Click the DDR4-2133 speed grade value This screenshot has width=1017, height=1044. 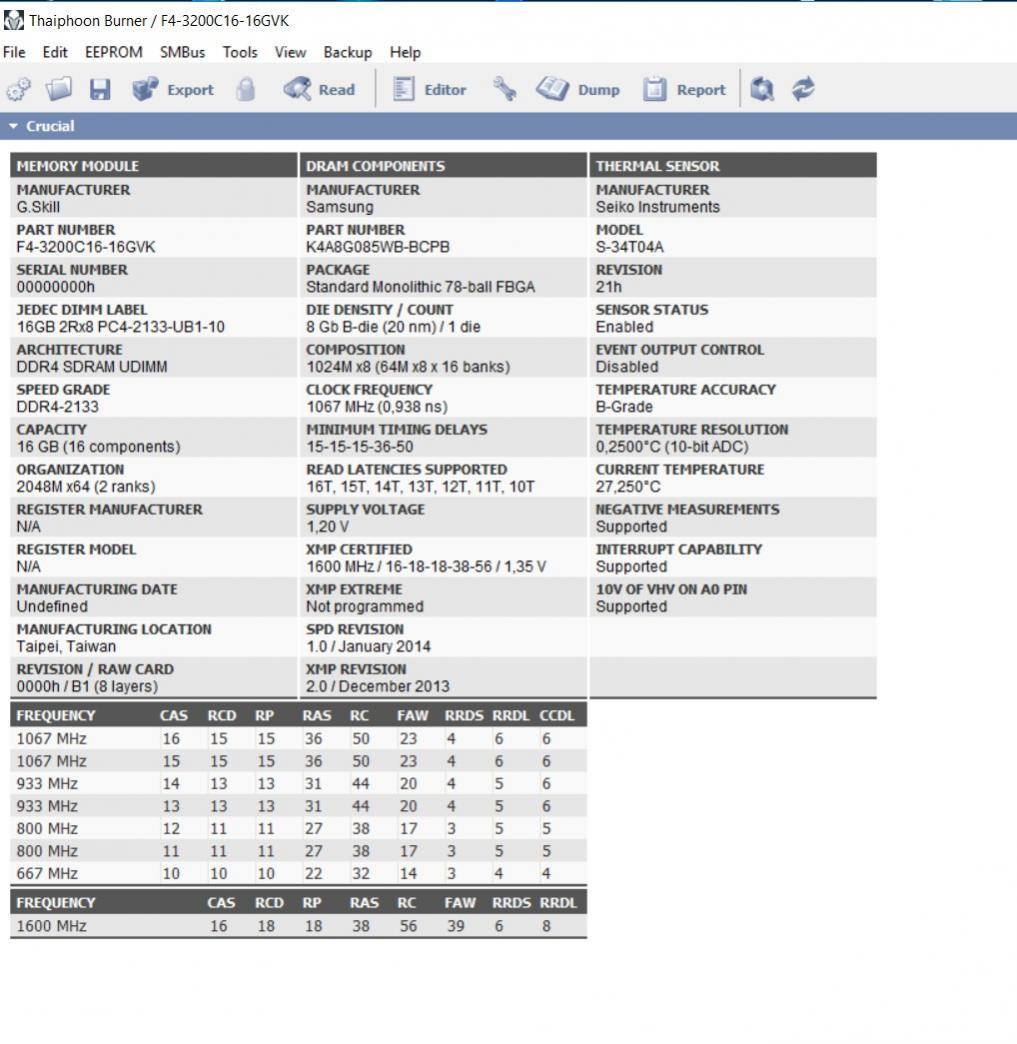[x=57, y=407]
